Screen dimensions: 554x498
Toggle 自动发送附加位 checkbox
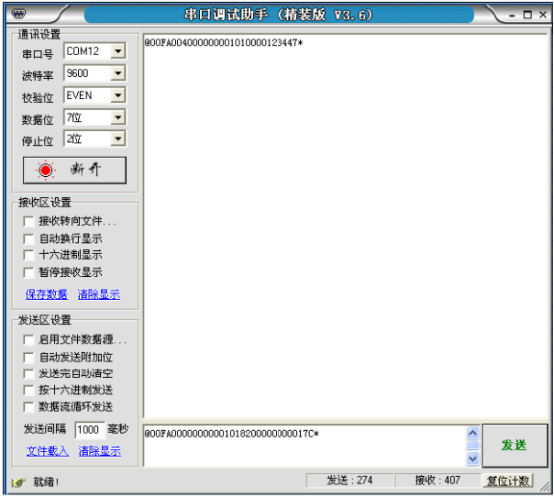click(x=29, y=357)
